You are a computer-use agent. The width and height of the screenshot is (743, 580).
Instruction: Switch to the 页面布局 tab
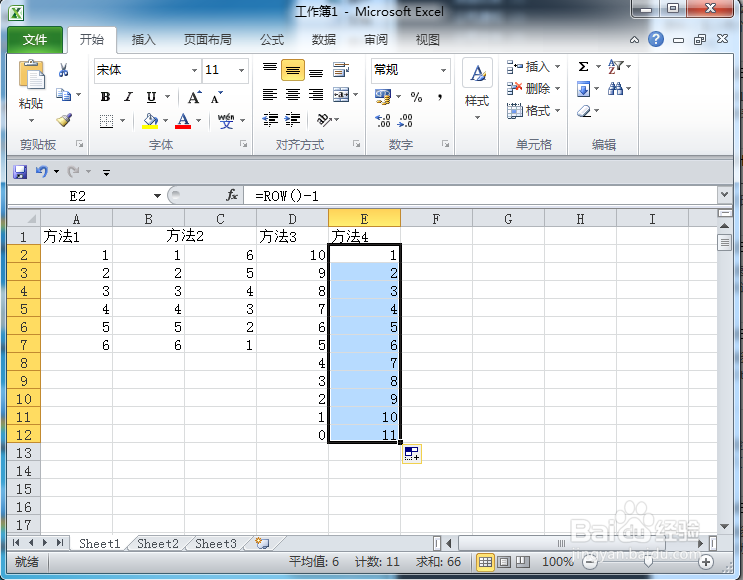[208, 40]
